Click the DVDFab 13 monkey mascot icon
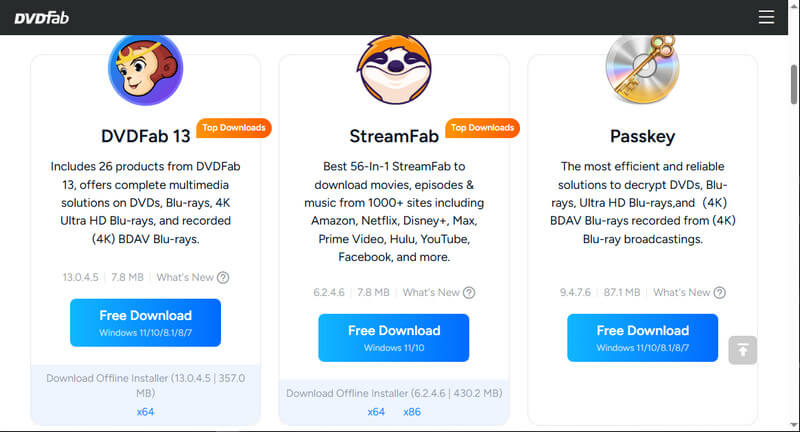800x432 pixels. [145, 69]
